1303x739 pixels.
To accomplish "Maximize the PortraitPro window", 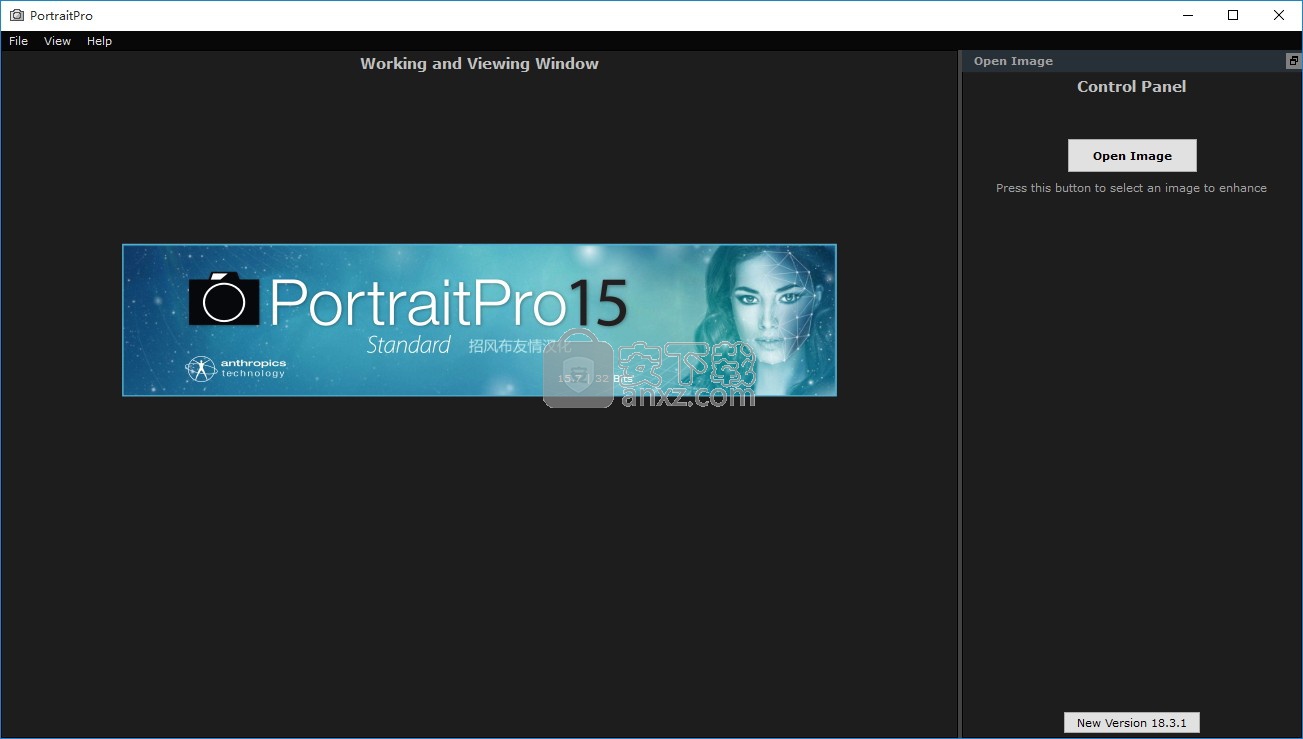I will [x=1233, y=15].
